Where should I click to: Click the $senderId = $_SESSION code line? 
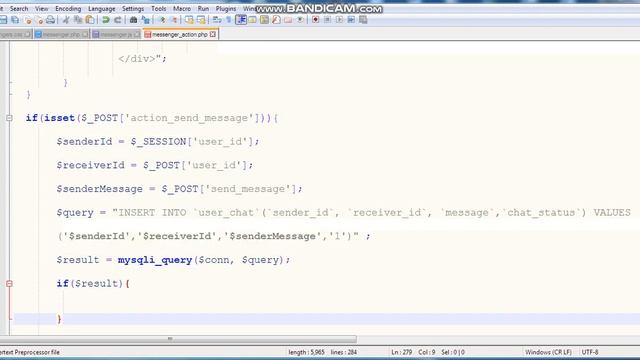[158, 142]
